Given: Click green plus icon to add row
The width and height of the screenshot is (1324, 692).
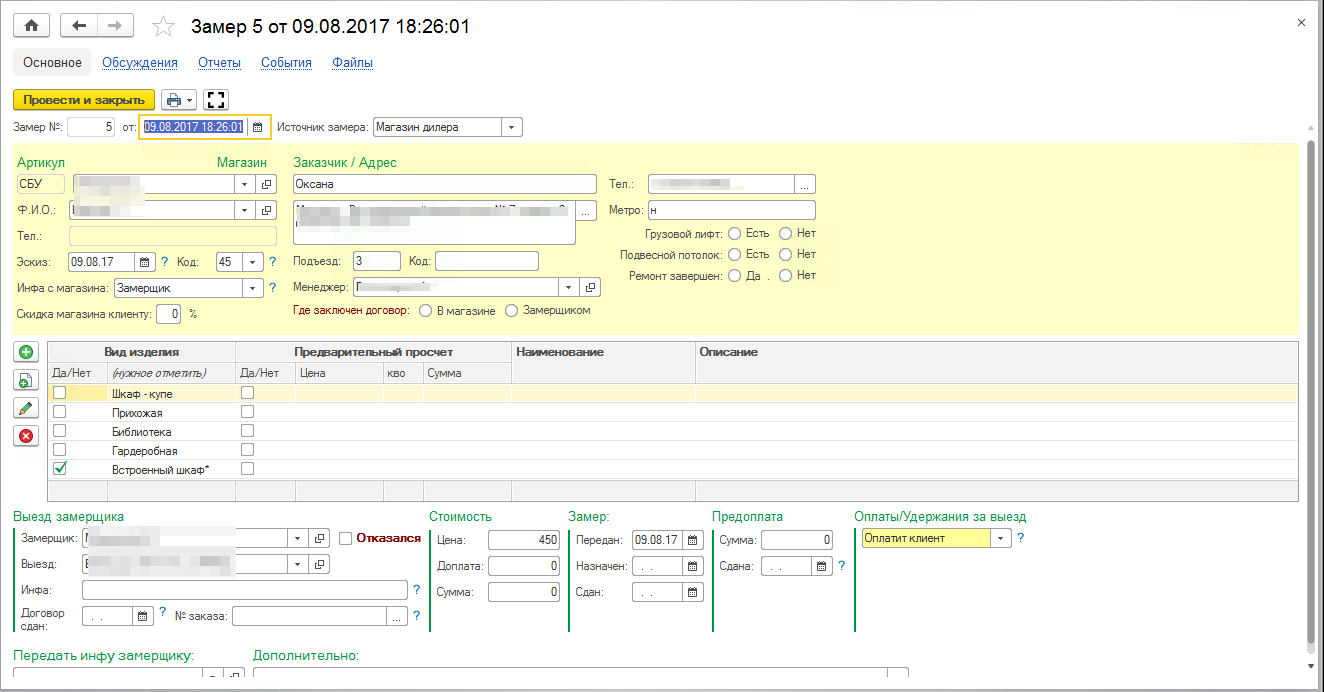Looking at the screenshot, I should pyautogui.click(x=26, y=352).
